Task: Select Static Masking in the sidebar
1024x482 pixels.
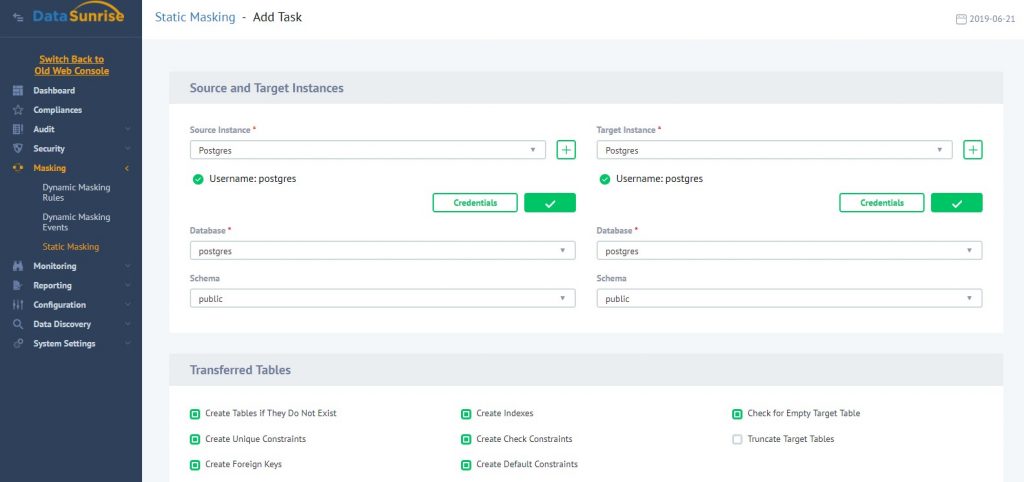Action: [70, 246]
